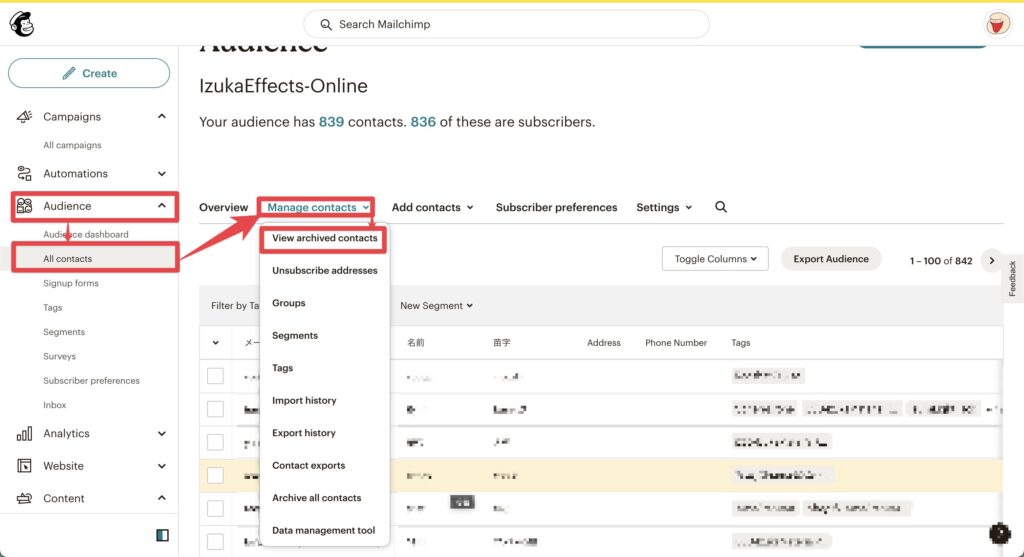Open Subscriber preferences in sidebar

pyautogui.click(x=91, y=381)
